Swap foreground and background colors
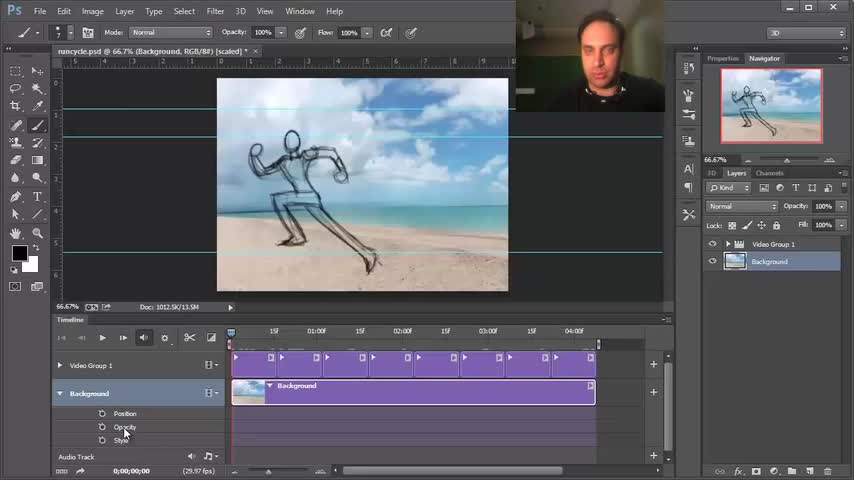854x480 pixels. (36, 248)
